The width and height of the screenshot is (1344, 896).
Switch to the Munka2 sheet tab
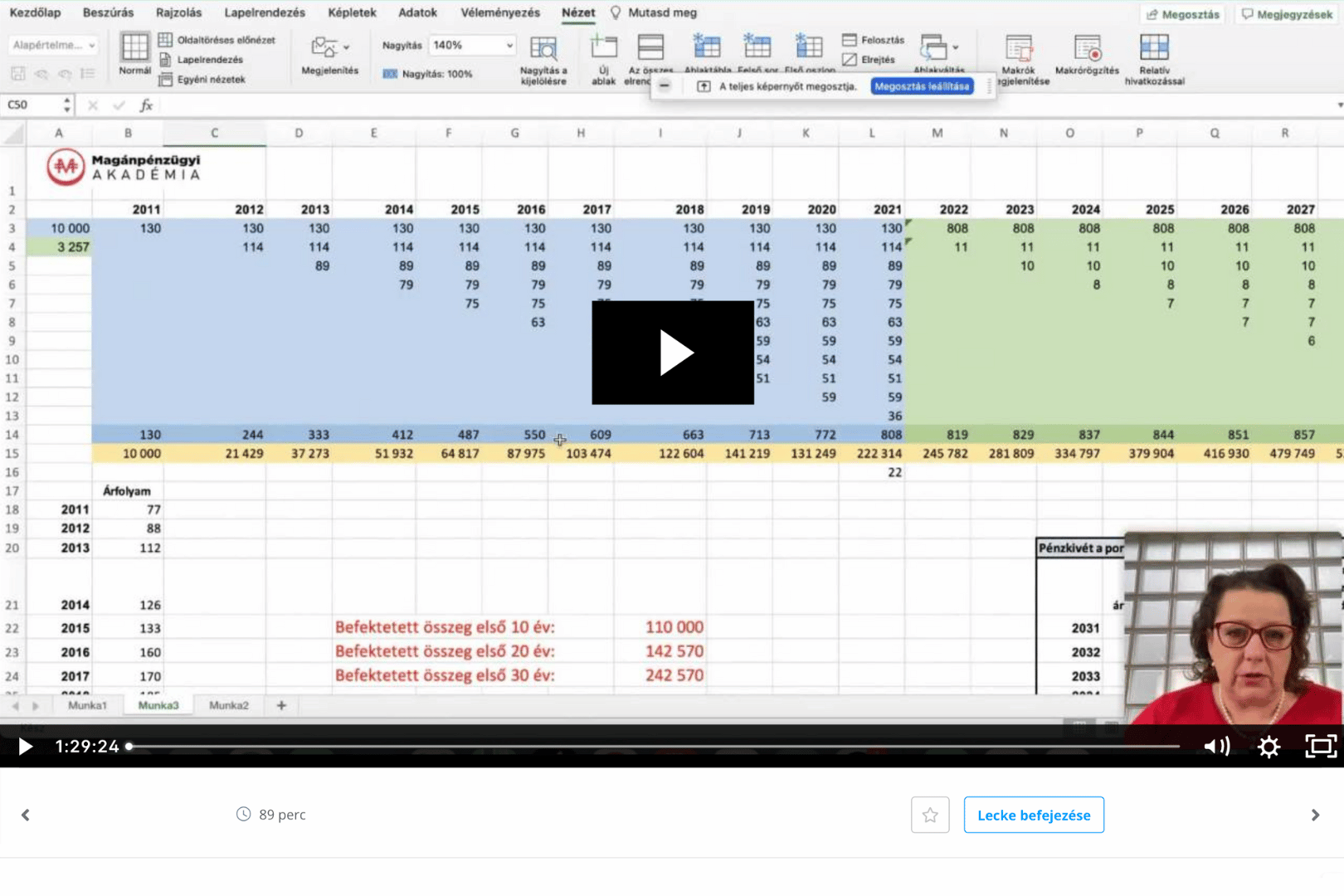click(228, 705)
